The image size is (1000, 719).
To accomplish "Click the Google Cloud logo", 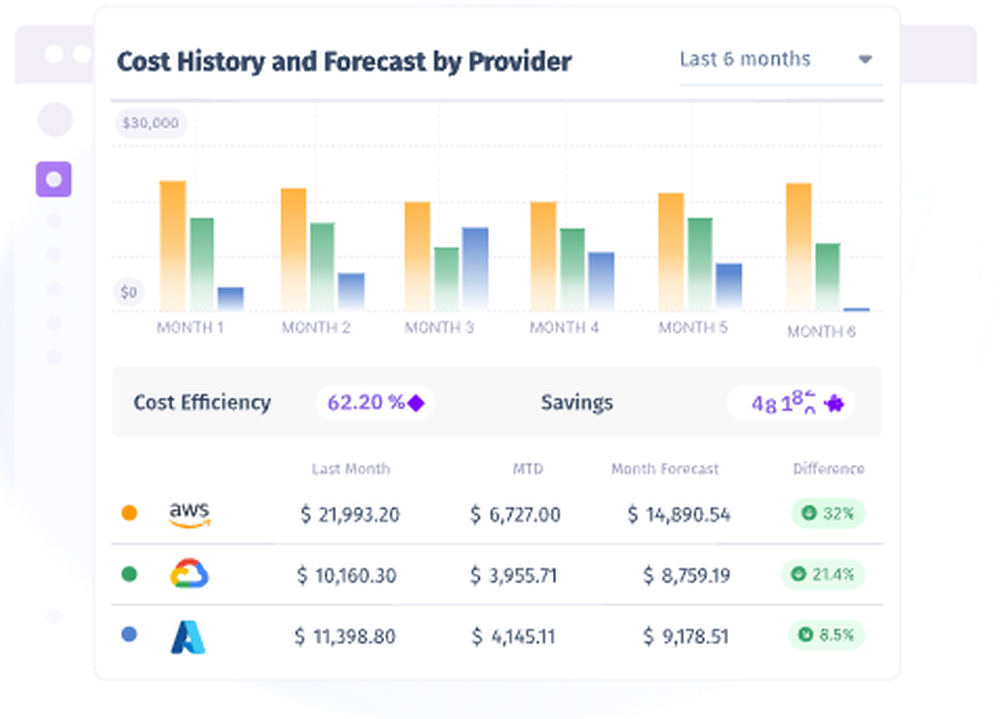I will (x=189, y=574).
